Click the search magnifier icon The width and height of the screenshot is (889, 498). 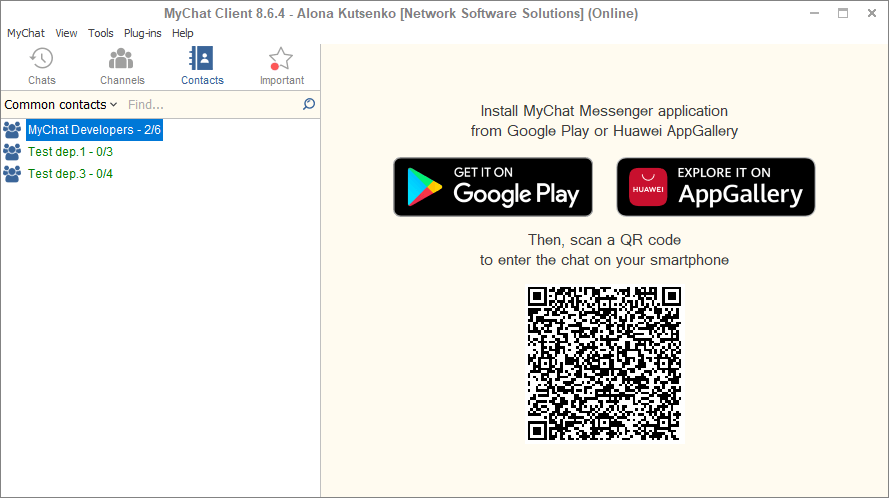308,104
